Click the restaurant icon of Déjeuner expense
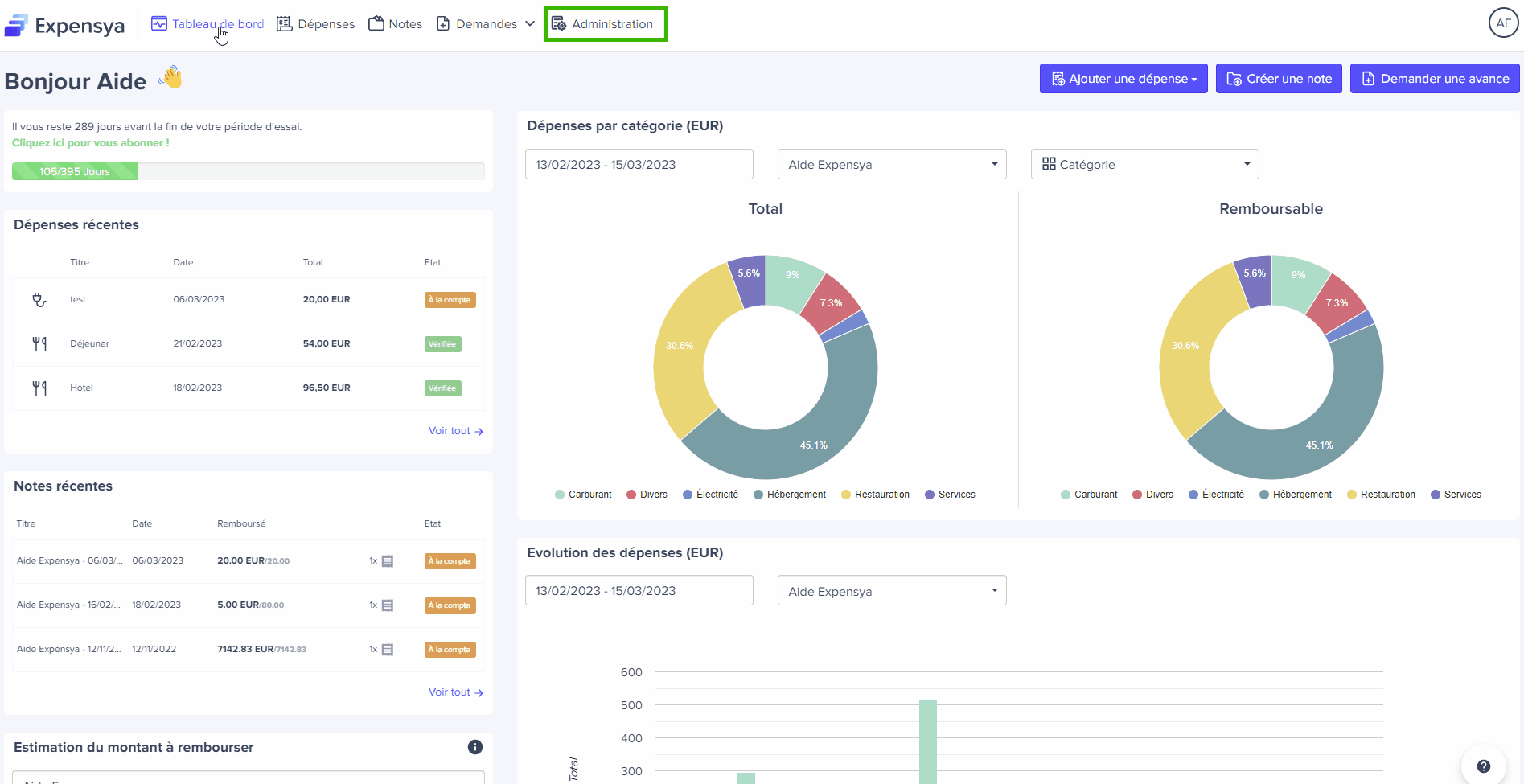 point(39,344)
